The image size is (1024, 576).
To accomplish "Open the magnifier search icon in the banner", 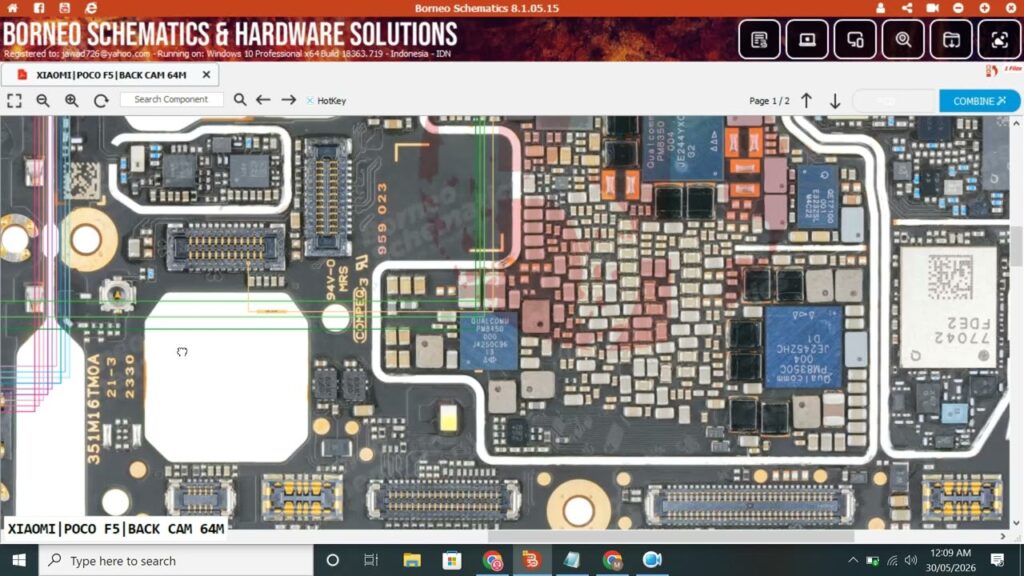I will 903,40.
